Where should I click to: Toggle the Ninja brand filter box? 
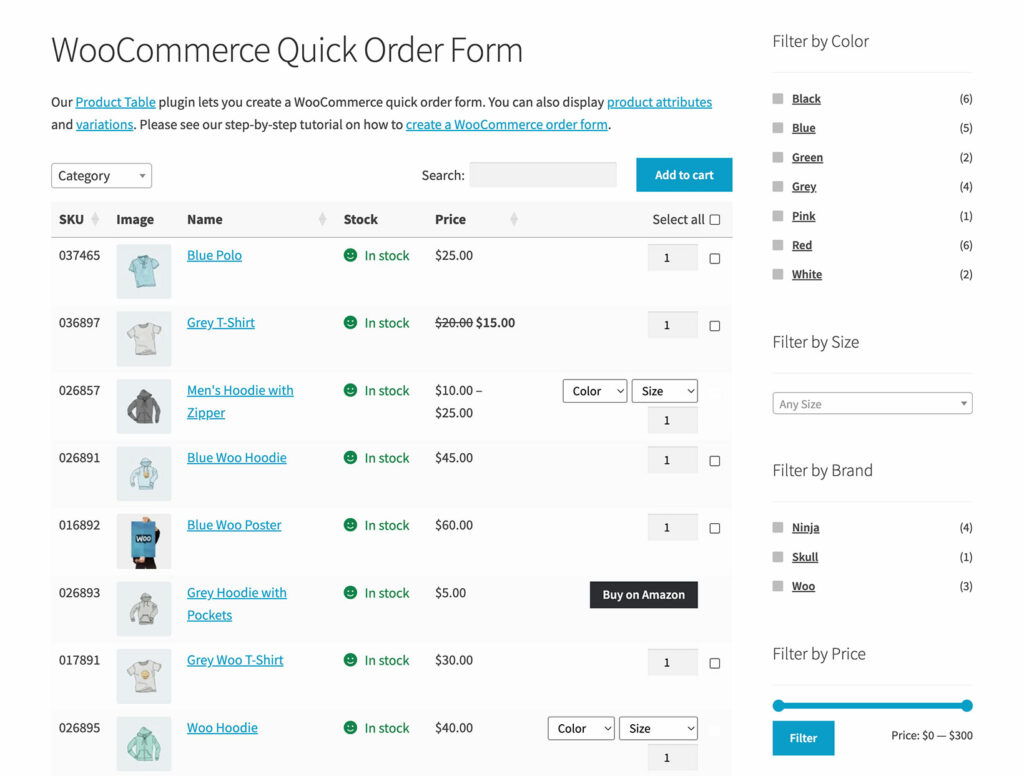coord(778,527)
